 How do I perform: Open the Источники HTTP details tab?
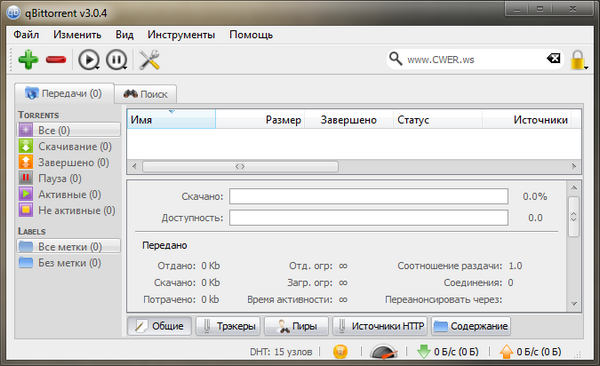click(380, 326)
